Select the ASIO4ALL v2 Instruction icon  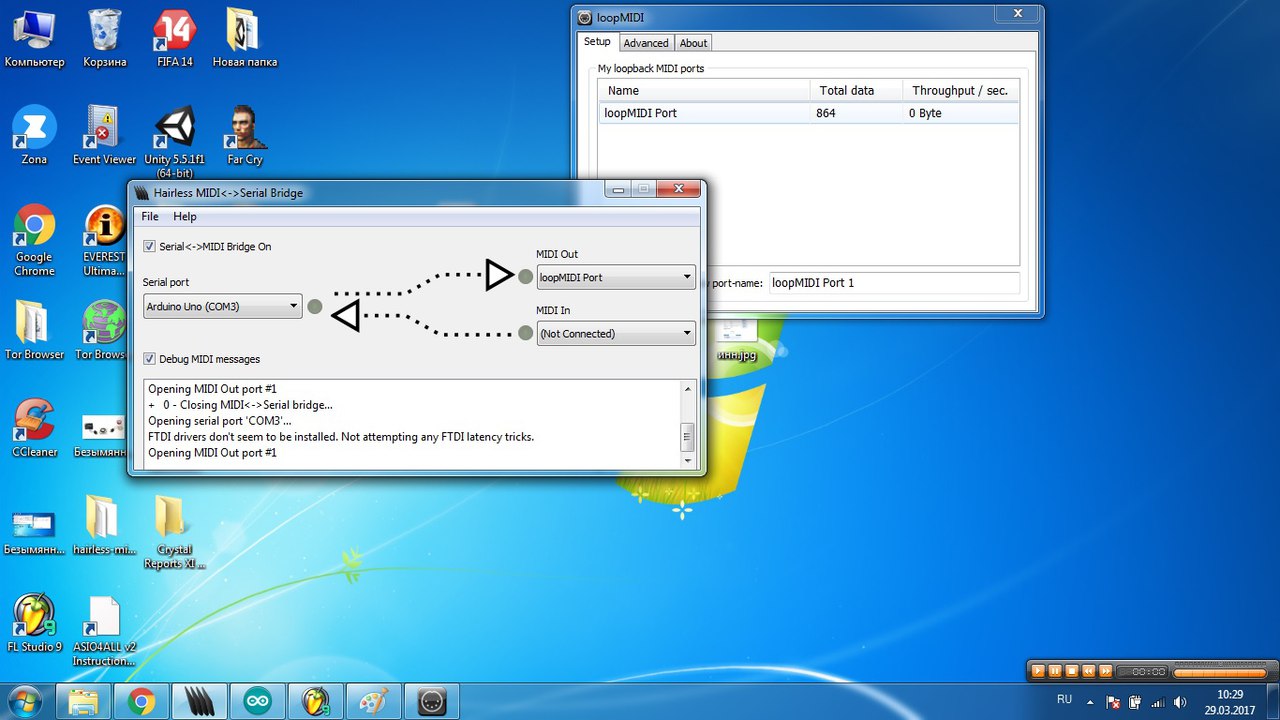tap(104, 630)
